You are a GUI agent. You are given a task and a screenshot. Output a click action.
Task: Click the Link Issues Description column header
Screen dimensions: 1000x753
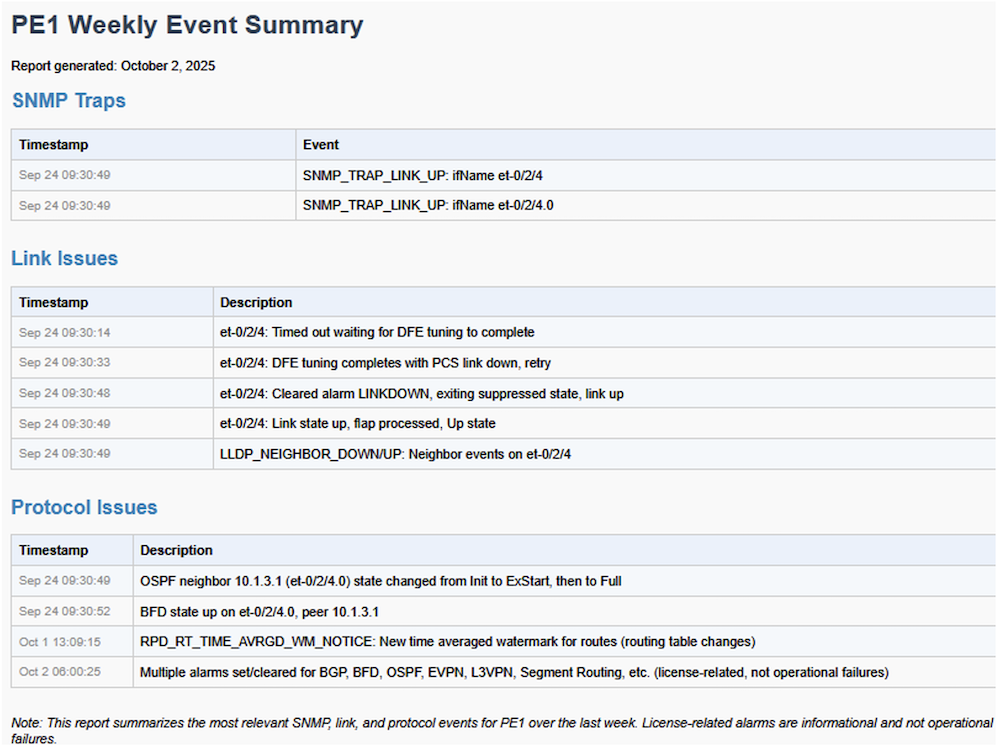pyautogui.click(x=256, y=302)
